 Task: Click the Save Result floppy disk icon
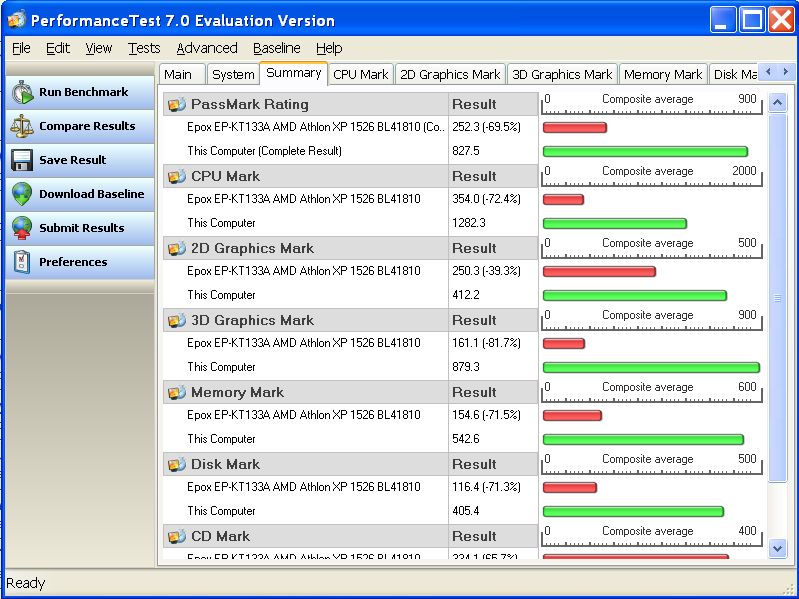click(22, 160)
